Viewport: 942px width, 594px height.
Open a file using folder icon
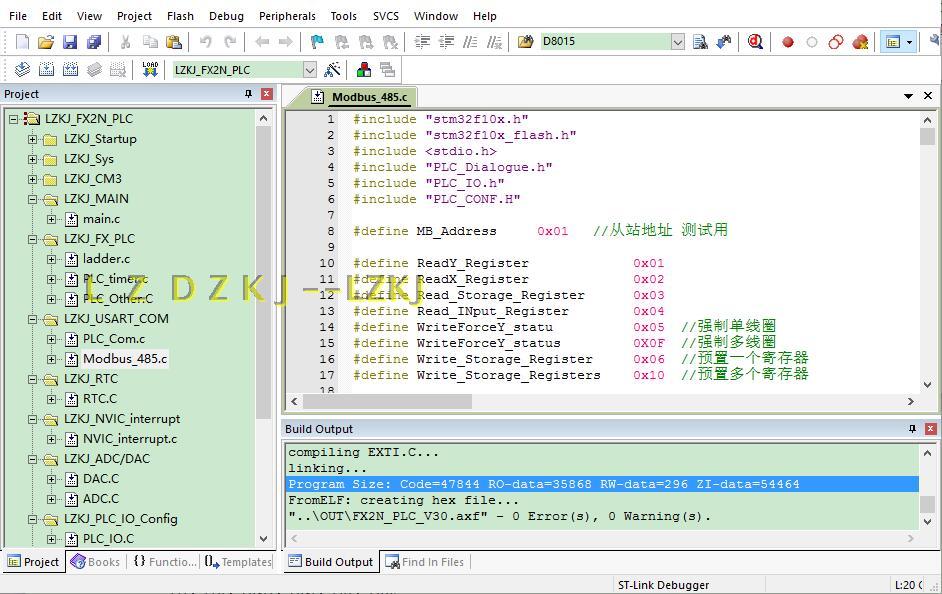click(46, 41)
